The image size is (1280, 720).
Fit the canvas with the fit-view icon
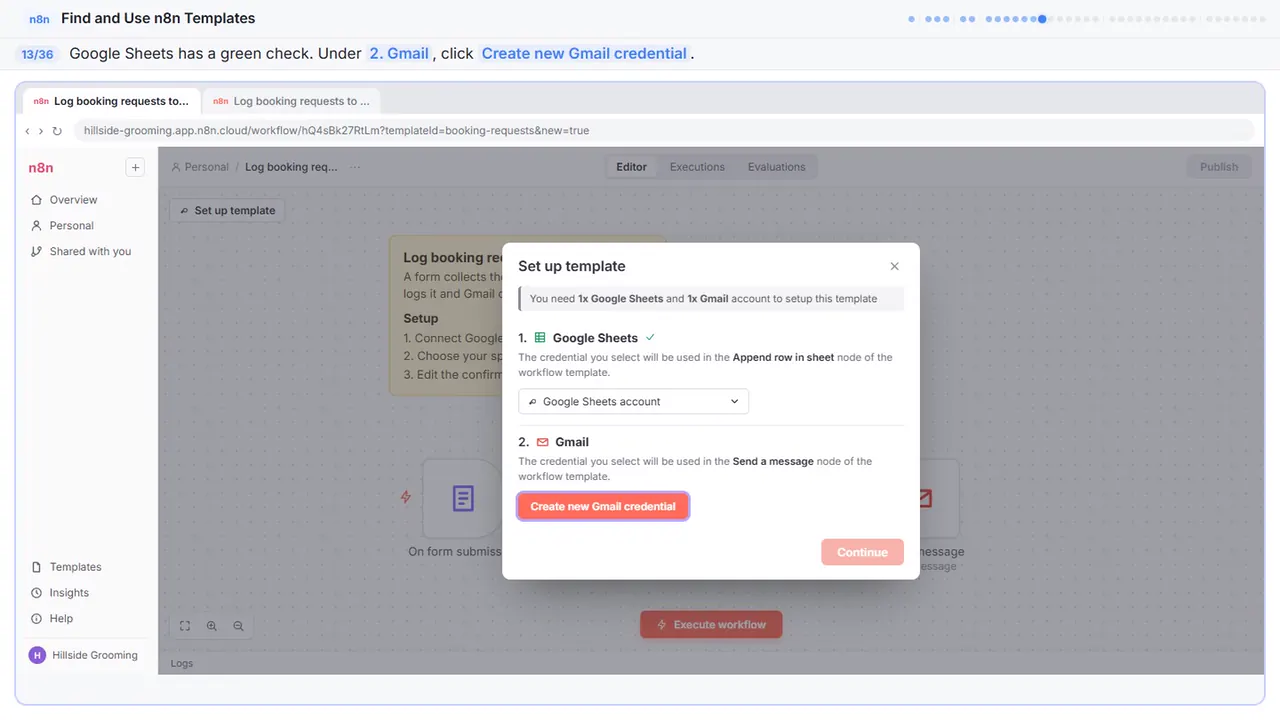[185, 626]
